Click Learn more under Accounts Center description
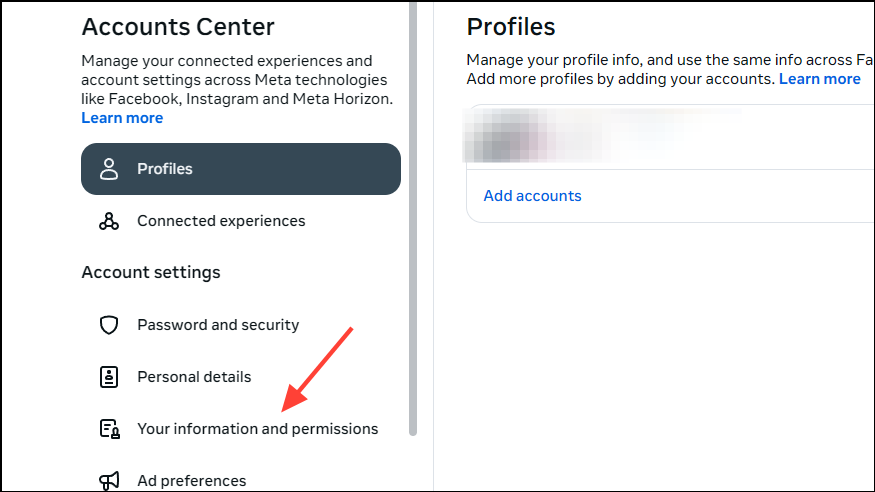The height and width of the screenshot is (492, 875). click(x=122, y=118)
